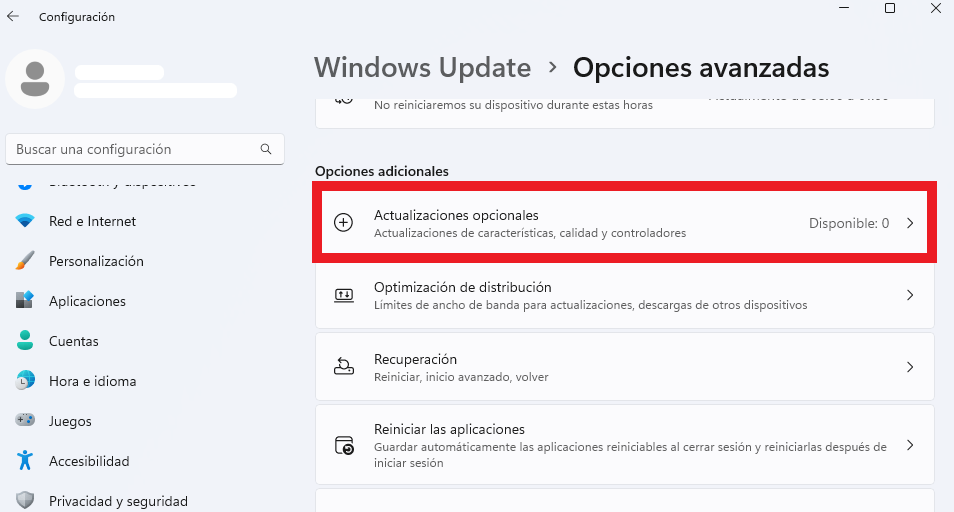Open the Aplicaciones sidebar icon
The width and height of the screenshot is (954, 512).
pyautogui.click(x=25, y=300)
